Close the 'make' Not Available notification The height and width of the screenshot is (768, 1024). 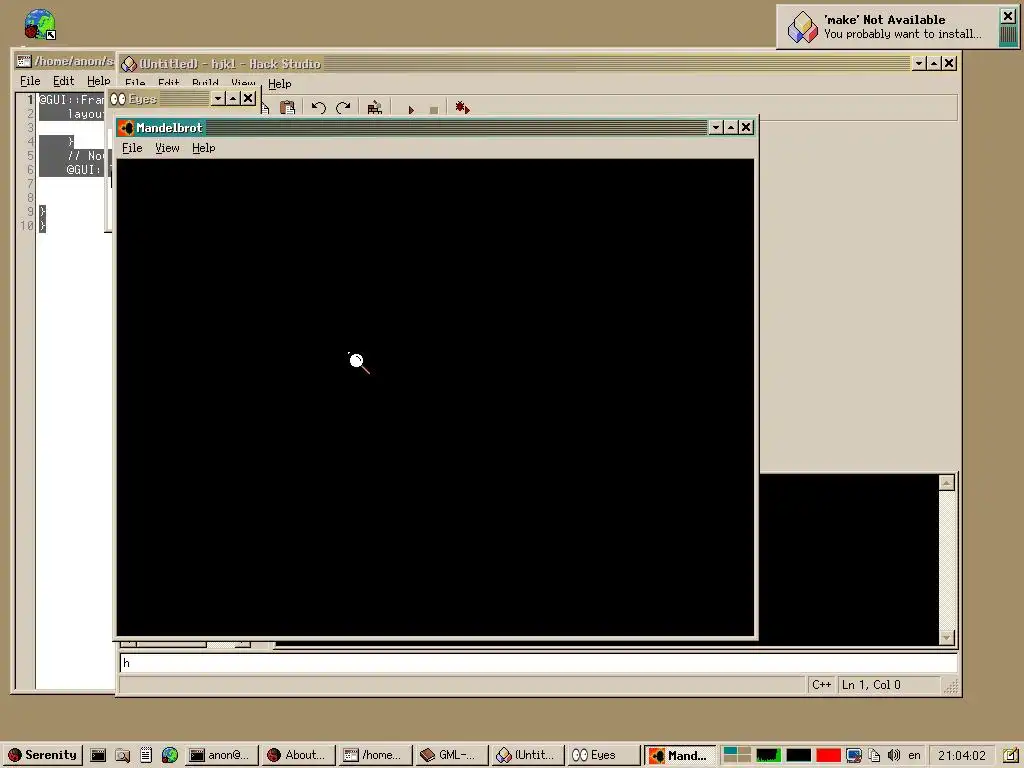pos(1008,16)
